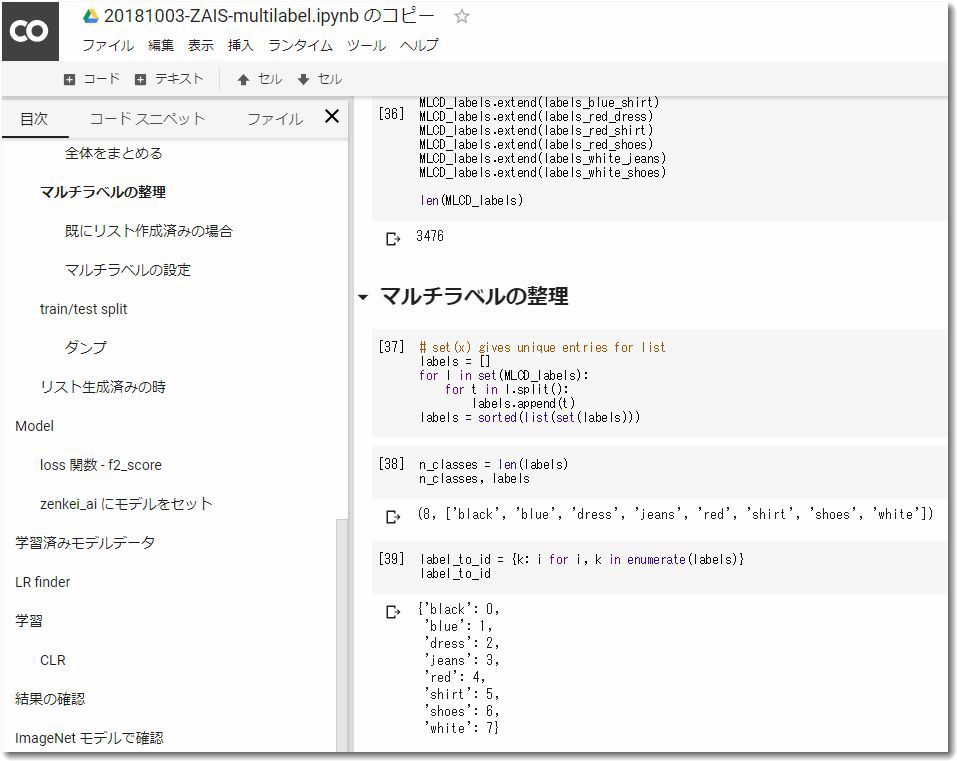Click the Colab CO logo

click(29, 31)
